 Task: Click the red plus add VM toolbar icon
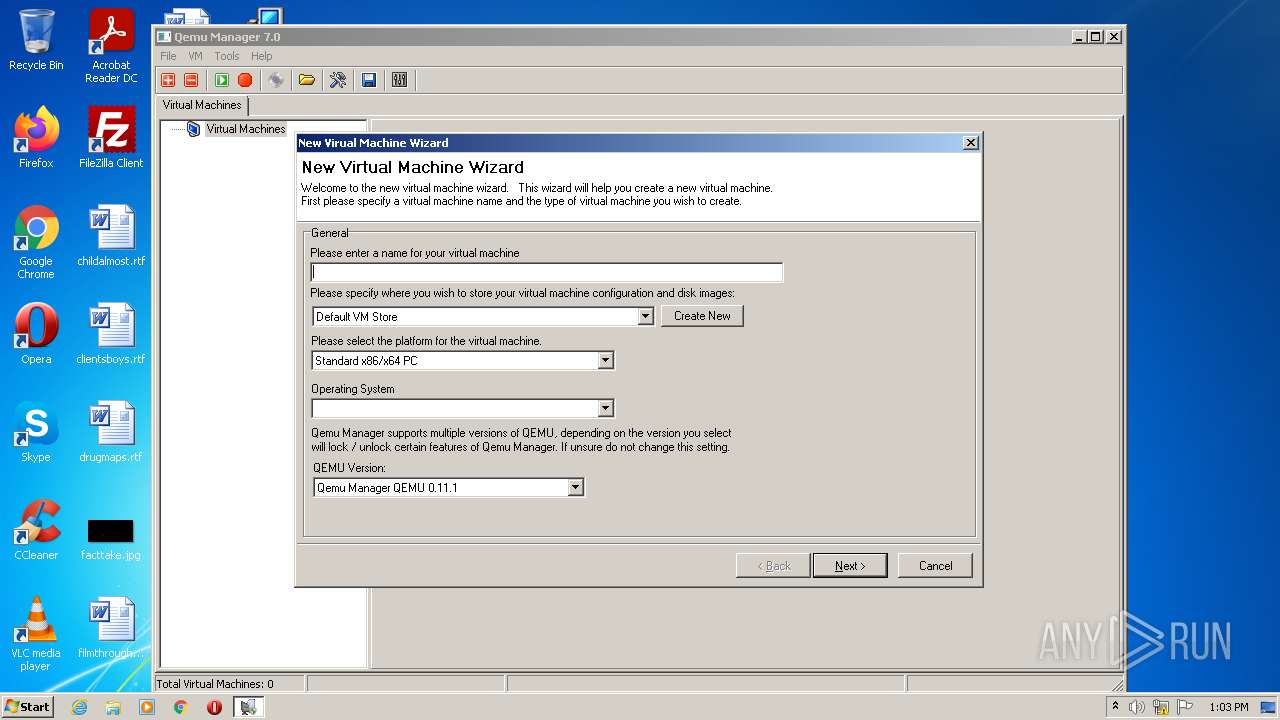(168, 80)
